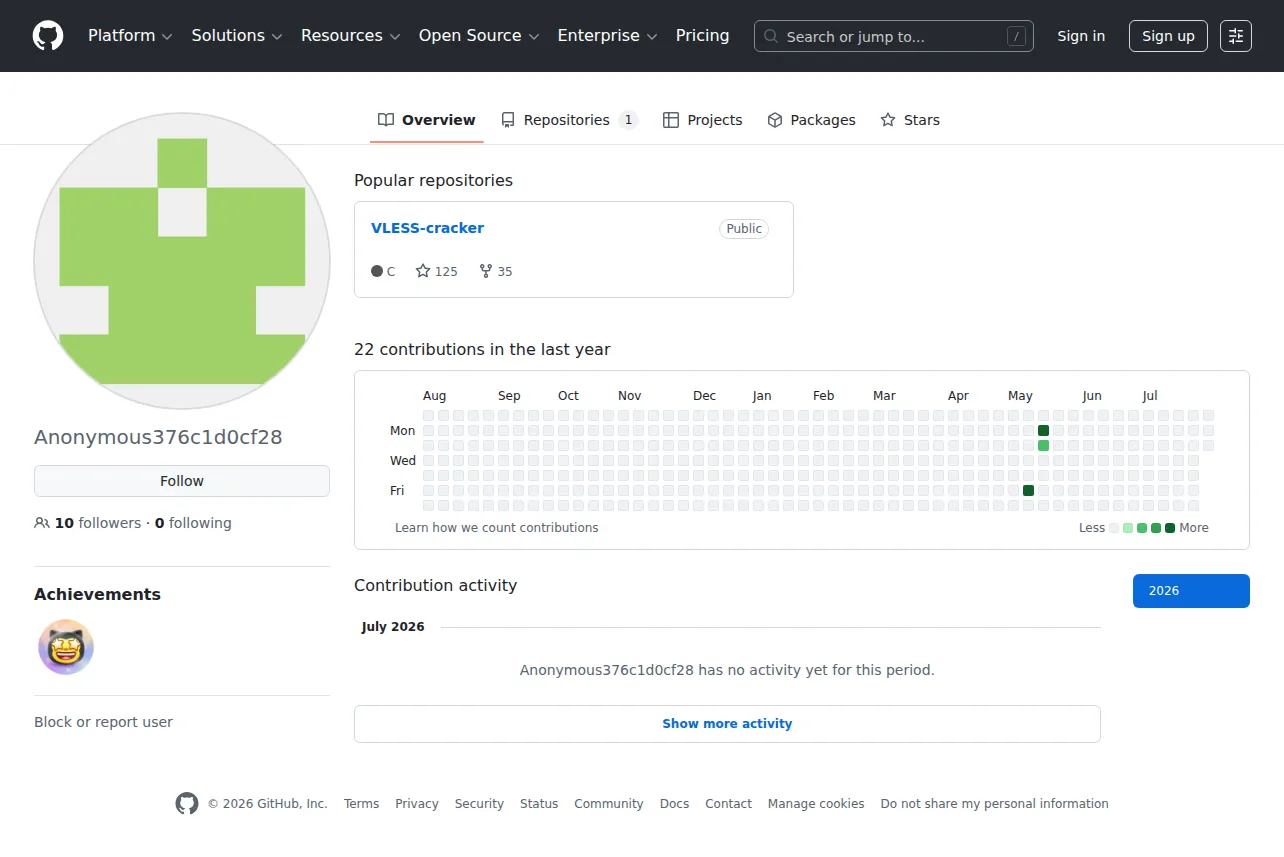Expand the Solutions menu
The height and width of the screenshot is (857, 1284).
237,36
